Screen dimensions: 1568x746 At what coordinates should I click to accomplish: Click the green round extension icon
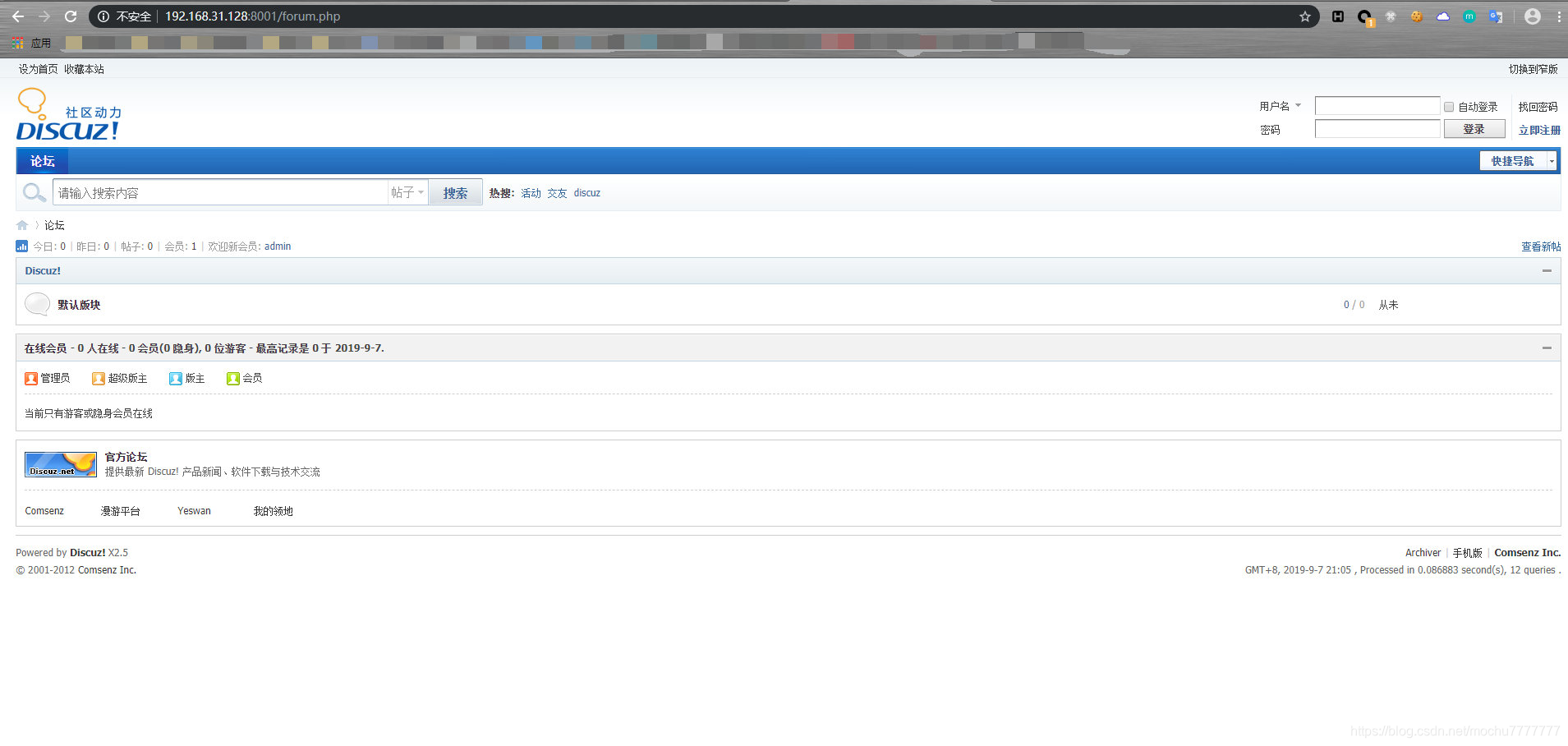tap(1469, 16)
